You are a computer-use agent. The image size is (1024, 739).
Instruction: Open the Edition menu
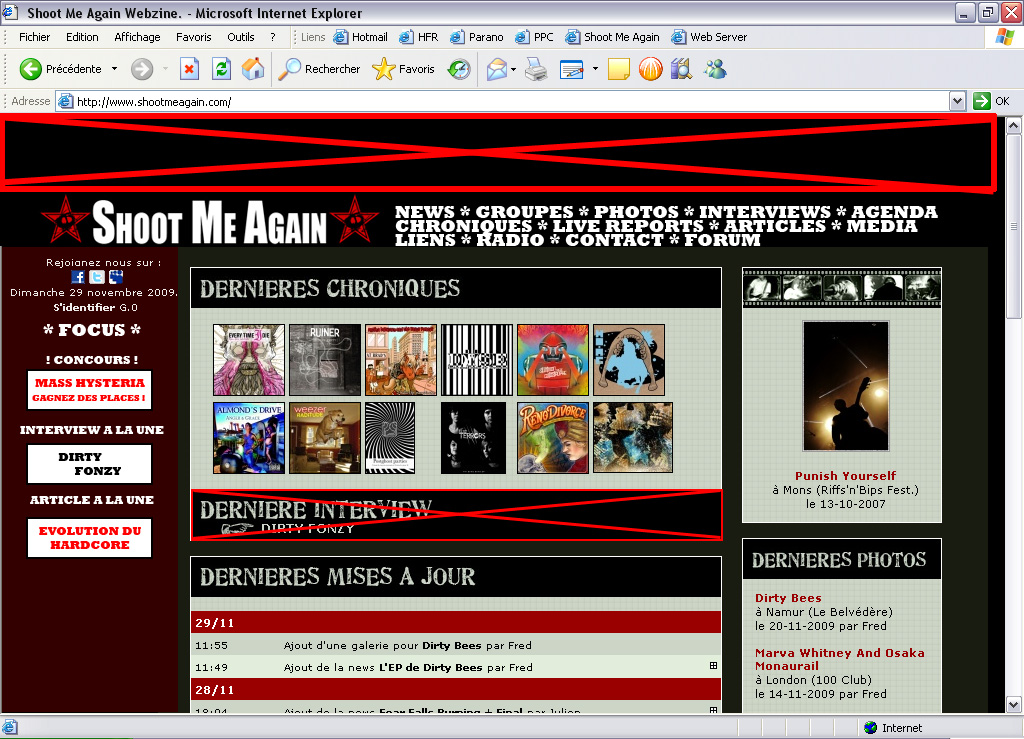82,37
